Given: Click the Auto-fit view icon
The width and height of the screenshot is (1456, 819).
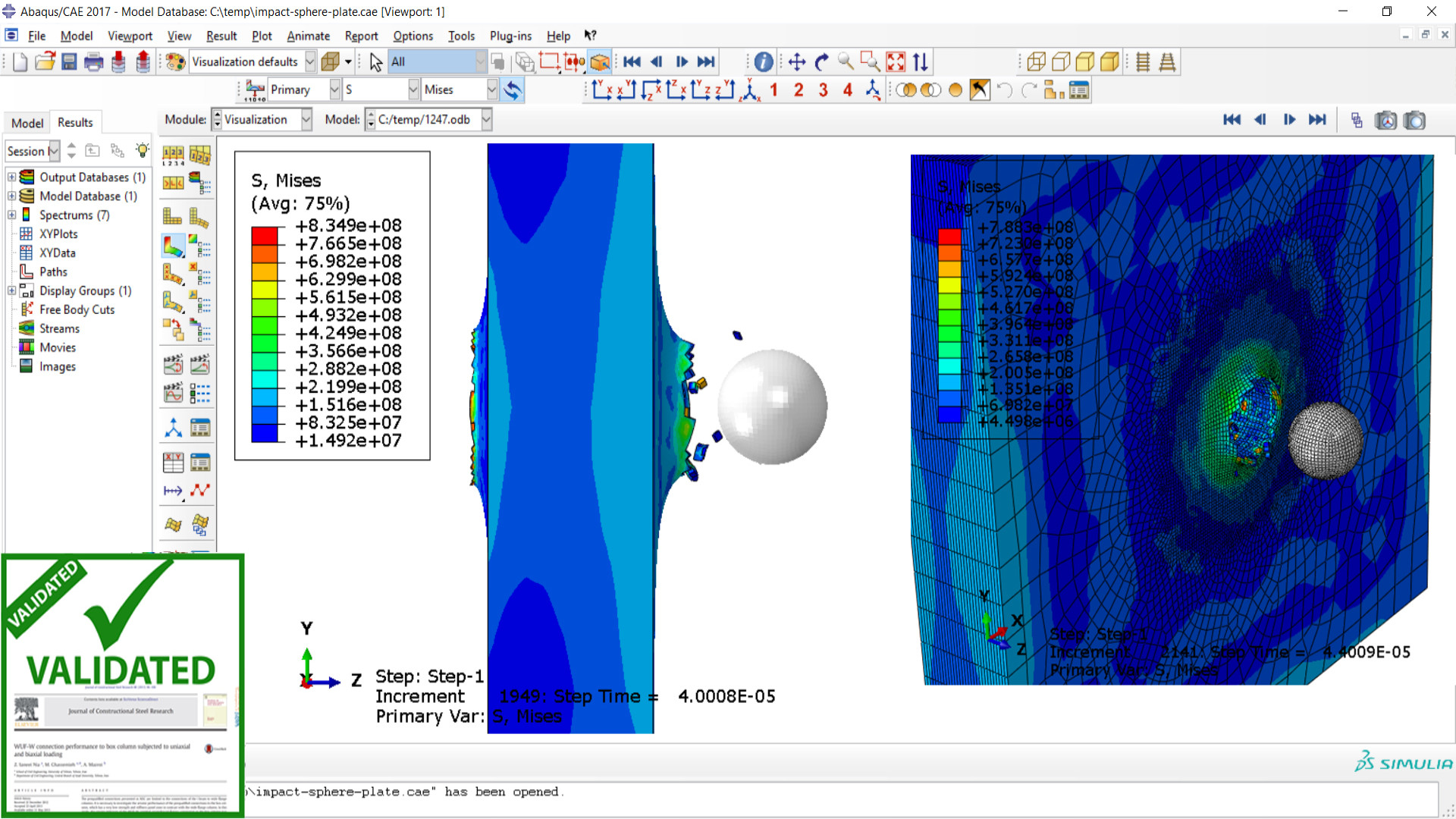Looking at the screenshot, I should [x=896, y=62].
